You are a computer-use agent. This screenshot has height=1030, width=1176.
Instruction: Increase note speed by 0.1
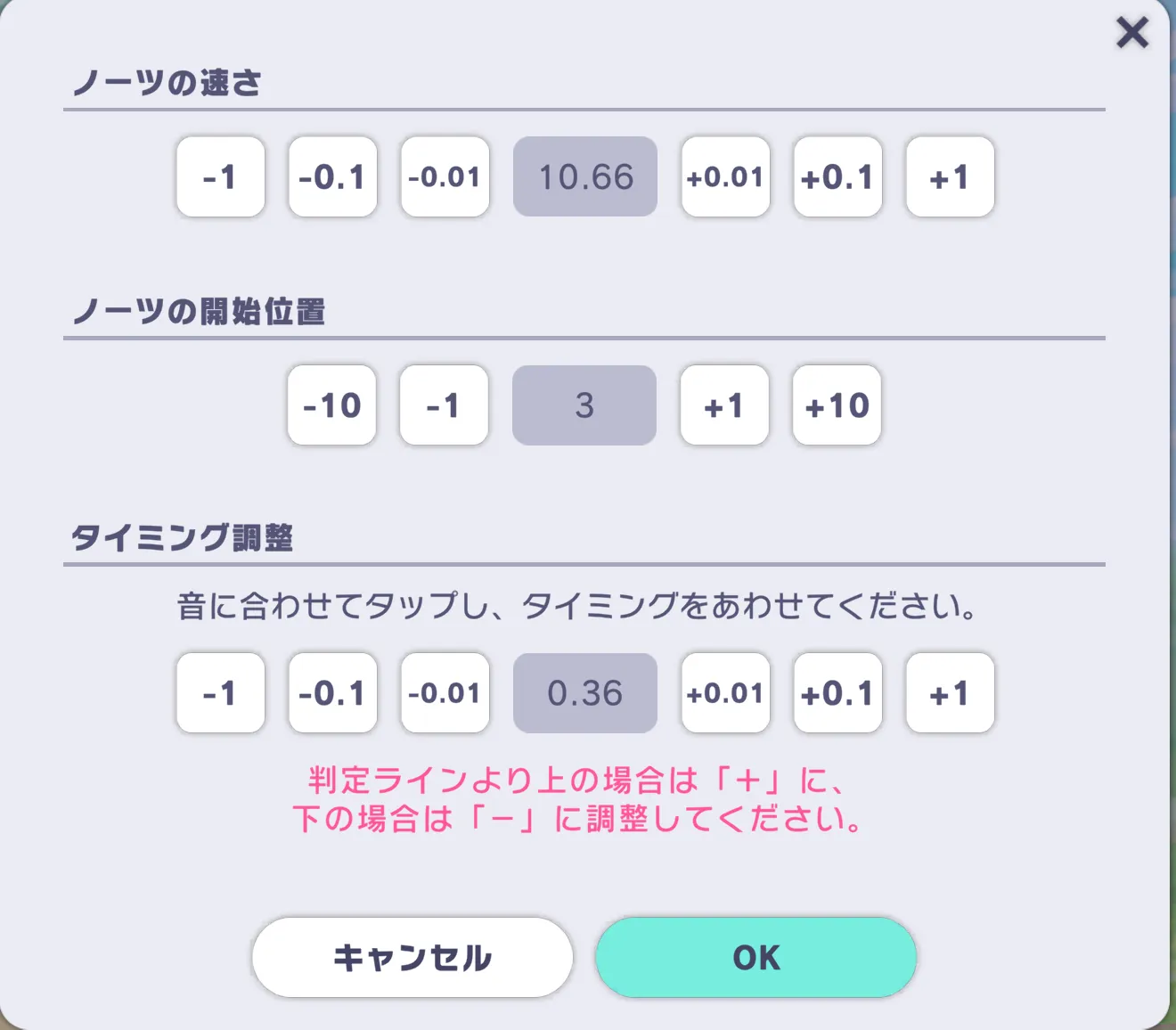837,176
